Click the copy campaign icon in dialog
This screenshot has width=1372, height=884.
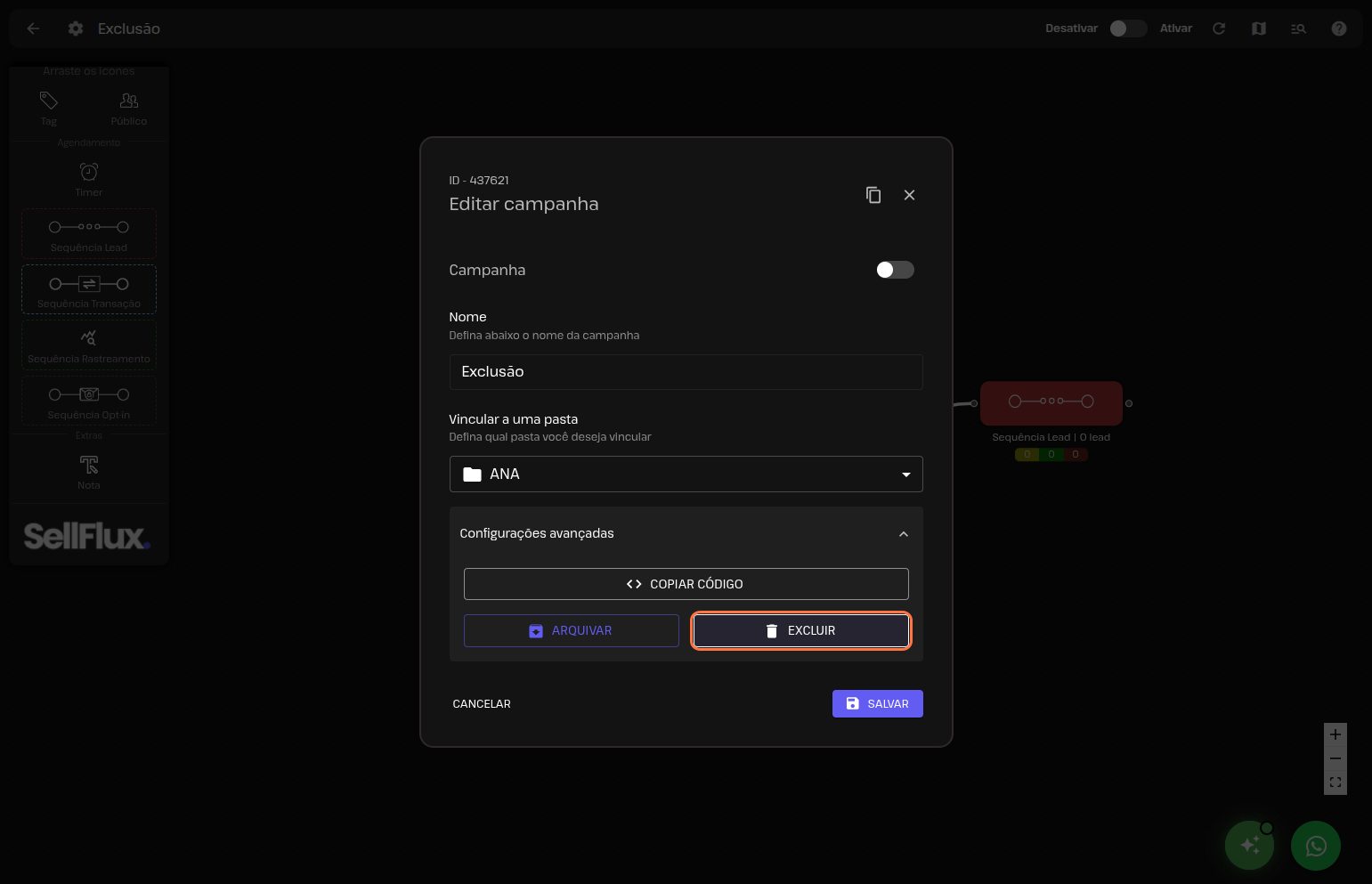point(873,195)
